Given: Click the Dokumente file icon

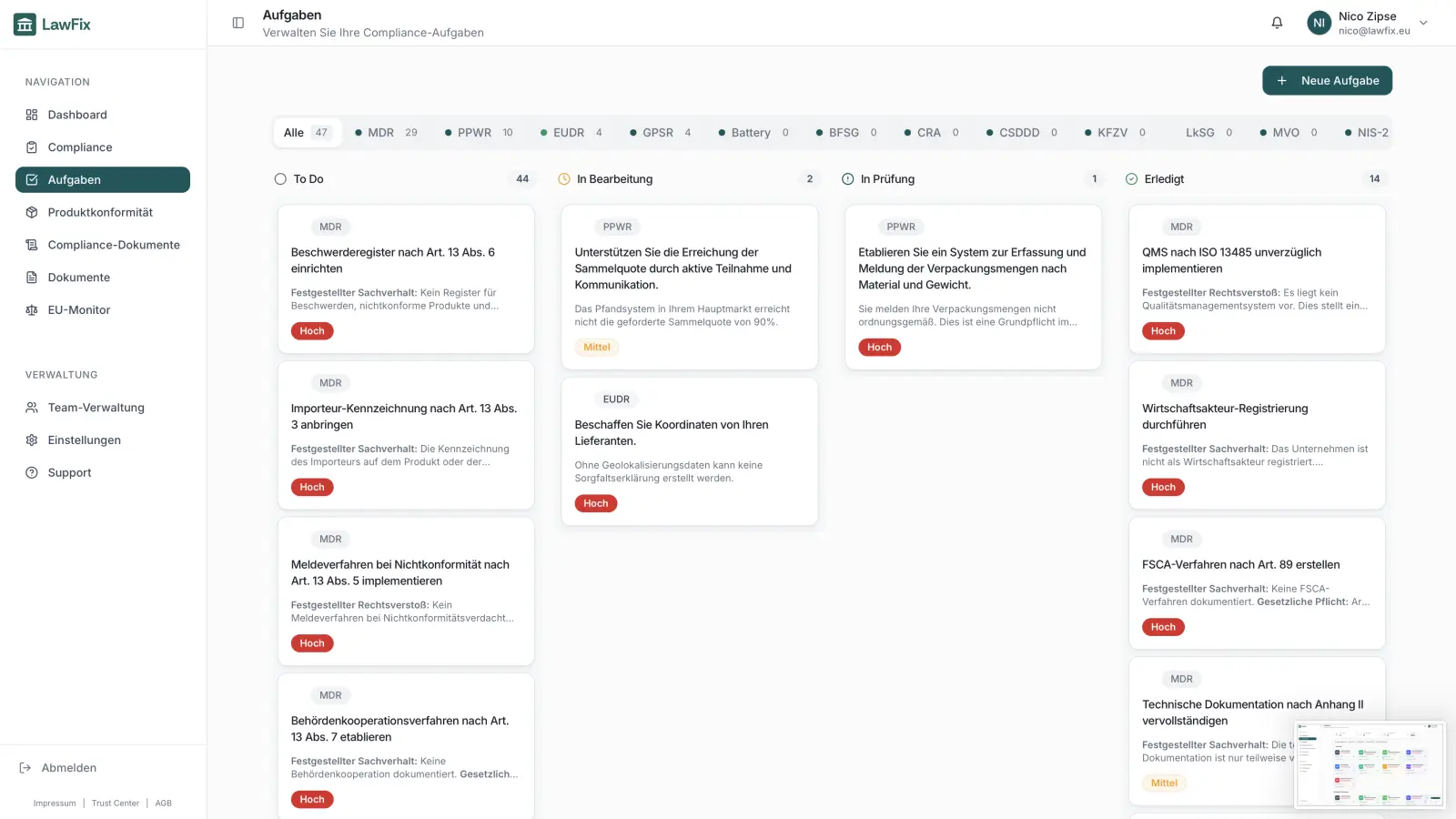Looking at the screenshot, I should point(32,278).
